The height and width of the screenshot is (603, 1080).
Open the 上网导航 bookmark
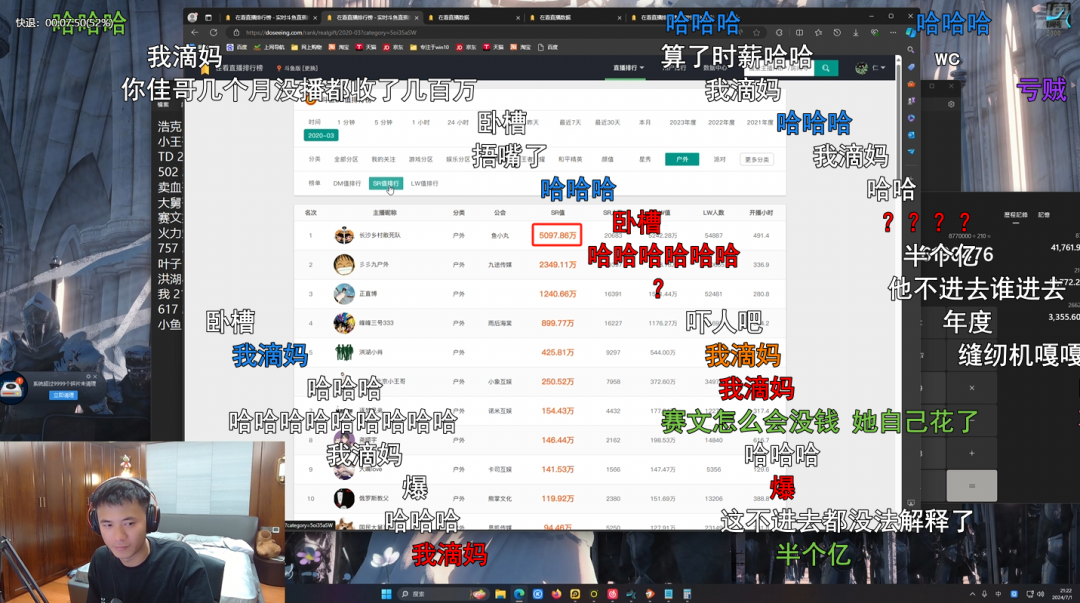tap(269, 48)
